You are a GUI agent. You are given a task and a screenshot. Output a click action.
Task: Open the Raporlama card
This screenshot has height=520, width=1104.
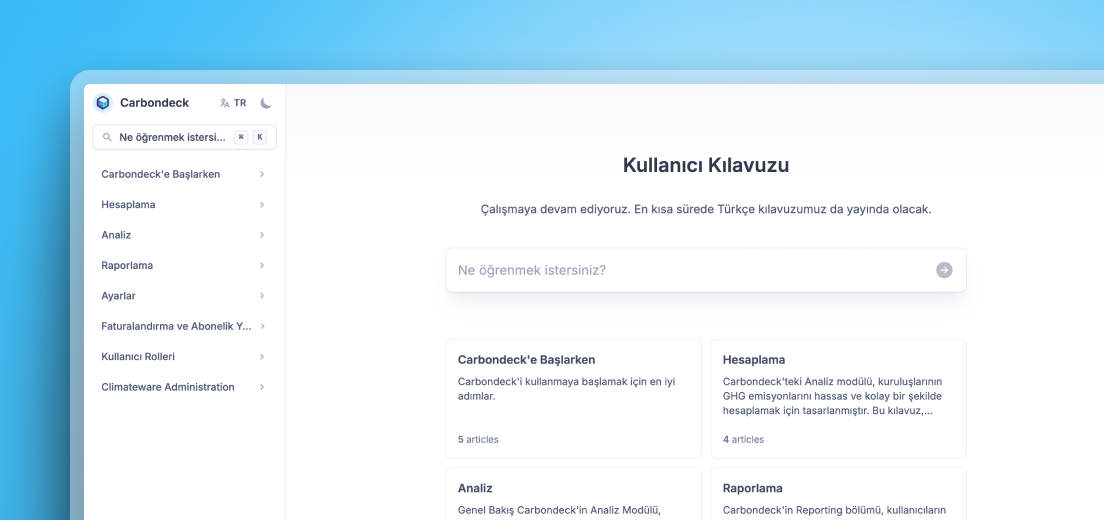click(x=838, y=494)
